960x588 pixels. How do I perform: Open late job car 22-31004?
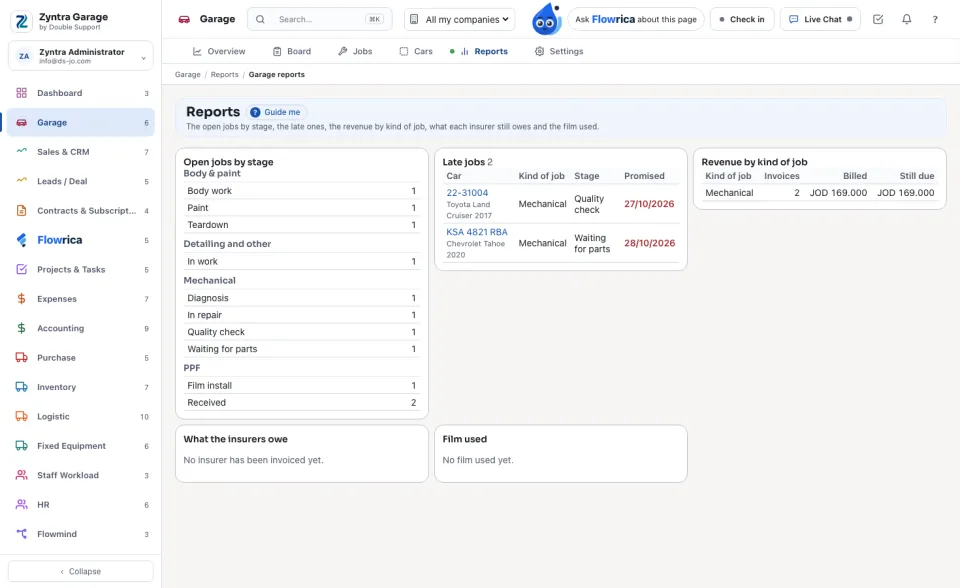point(467,192)
